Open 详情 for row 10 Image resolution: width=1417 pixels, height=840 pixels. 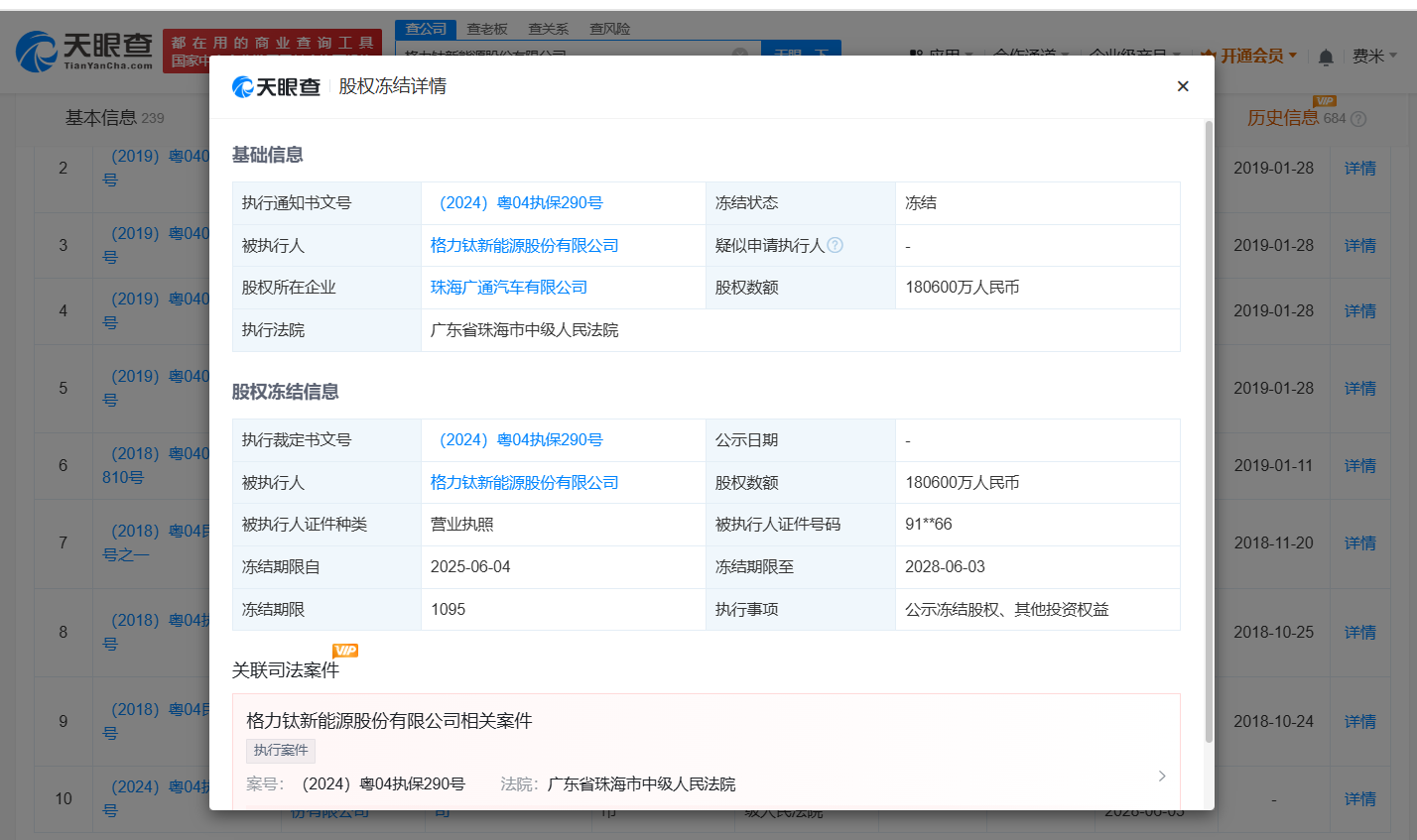1360,799
